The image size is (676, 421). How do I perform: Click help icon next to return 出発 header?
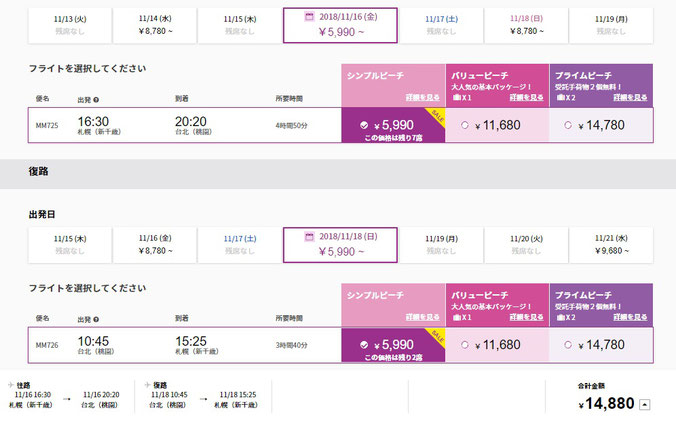(96, 319)
